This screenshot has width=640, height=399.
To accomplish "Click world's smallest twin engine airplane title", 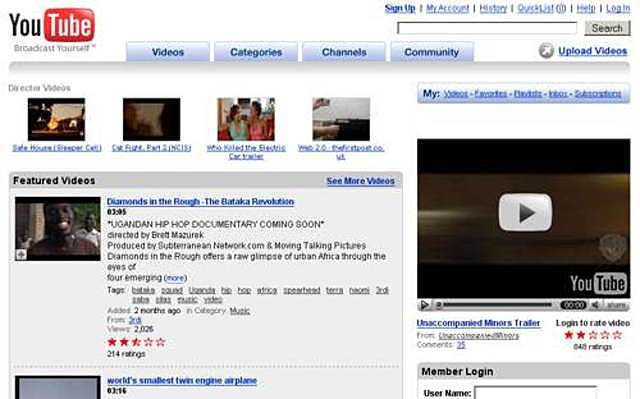I will 182,381.
